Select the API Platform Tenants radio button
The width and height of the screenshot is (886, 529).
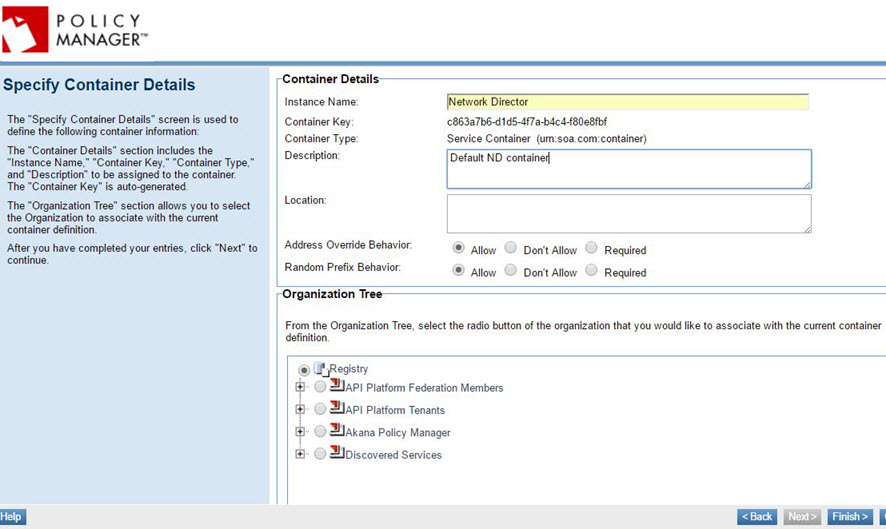coord(320,409)
